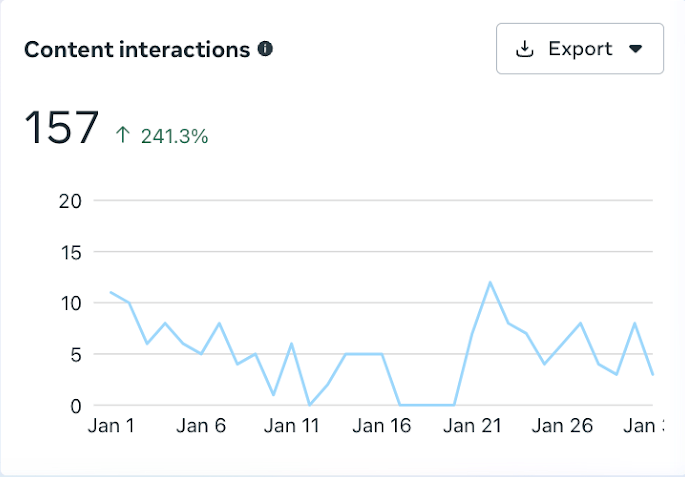Click the Jan 21 date label
The width and height of the screenshot is (689, 477).
pyautogui.click(x=472, y=426)
